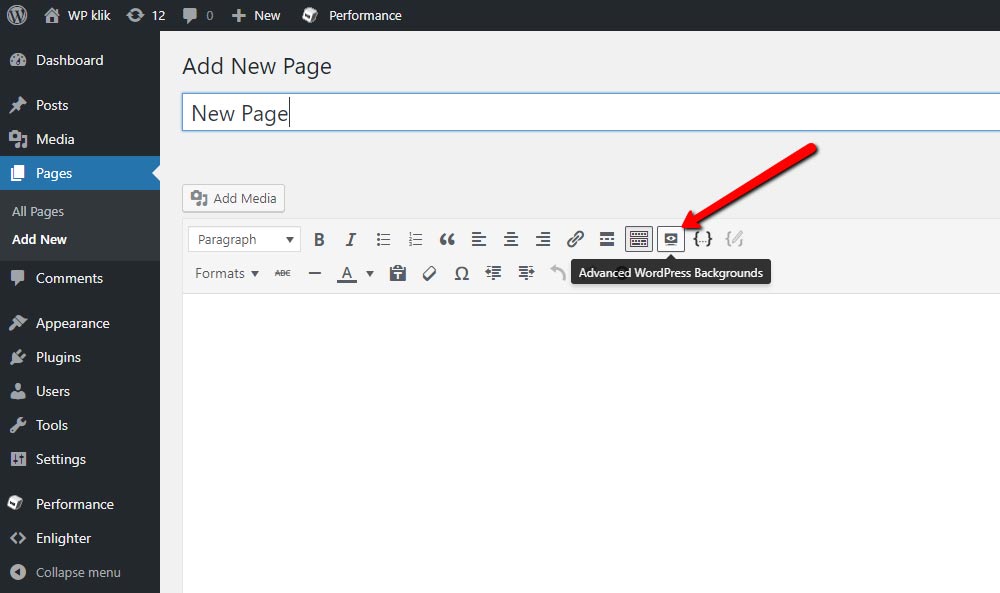Screen dimensions: 1000x593
Task: Open text color picker arrow
Action: pos(370,274)
